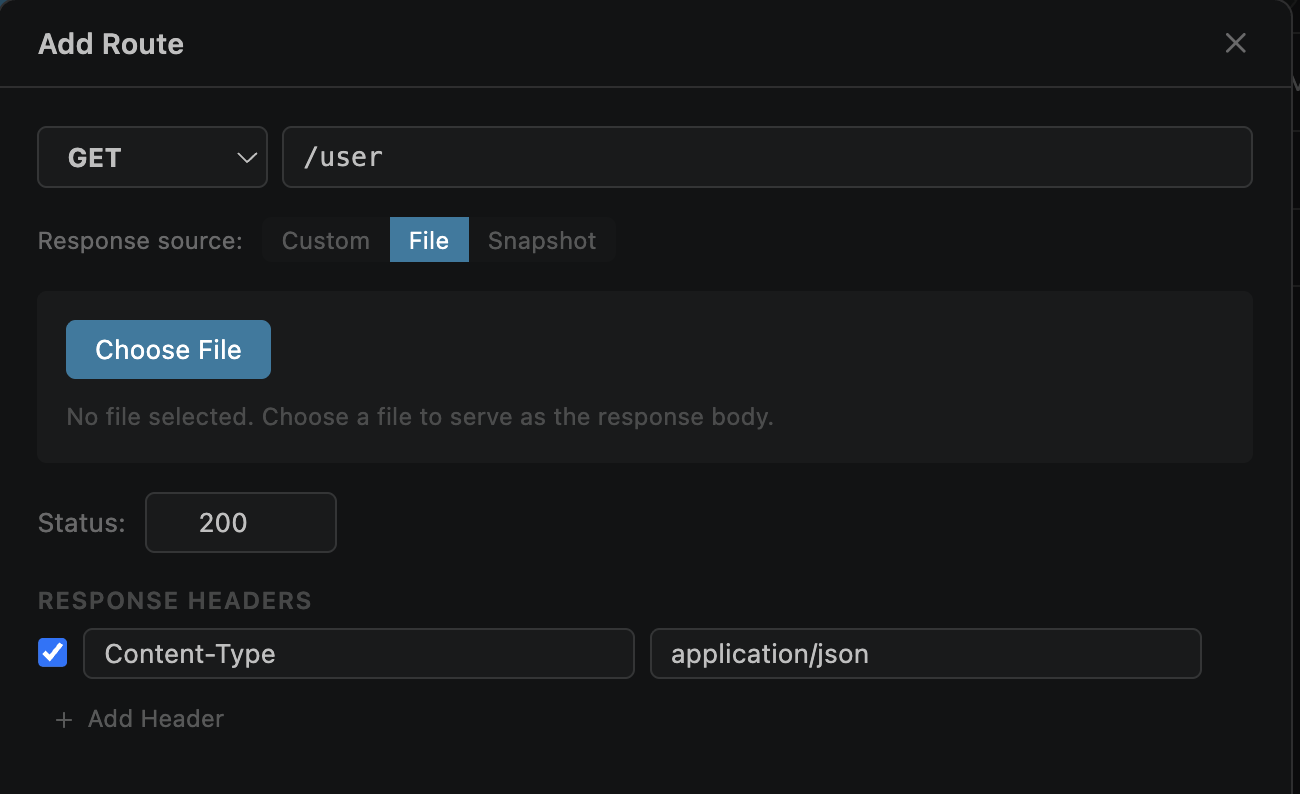Screen dimensions: 1300x794
Task: Select the File response source
Action: [429, 241]
